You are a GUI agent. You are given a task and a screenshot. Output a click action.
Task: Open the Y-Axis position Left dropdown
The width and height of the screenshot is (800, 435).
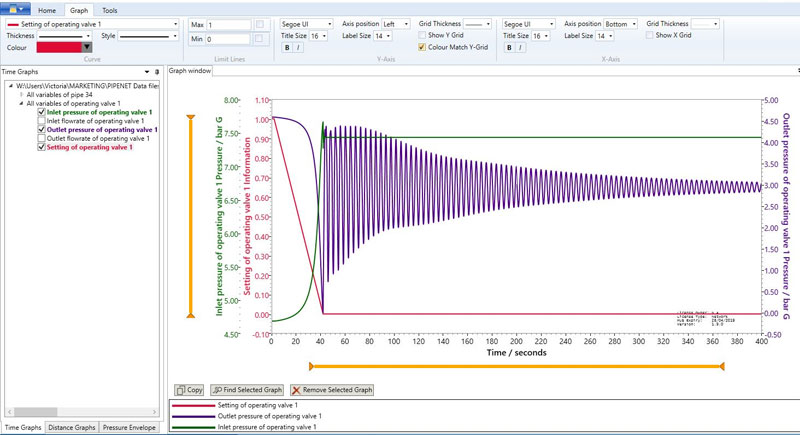point(395,24)
